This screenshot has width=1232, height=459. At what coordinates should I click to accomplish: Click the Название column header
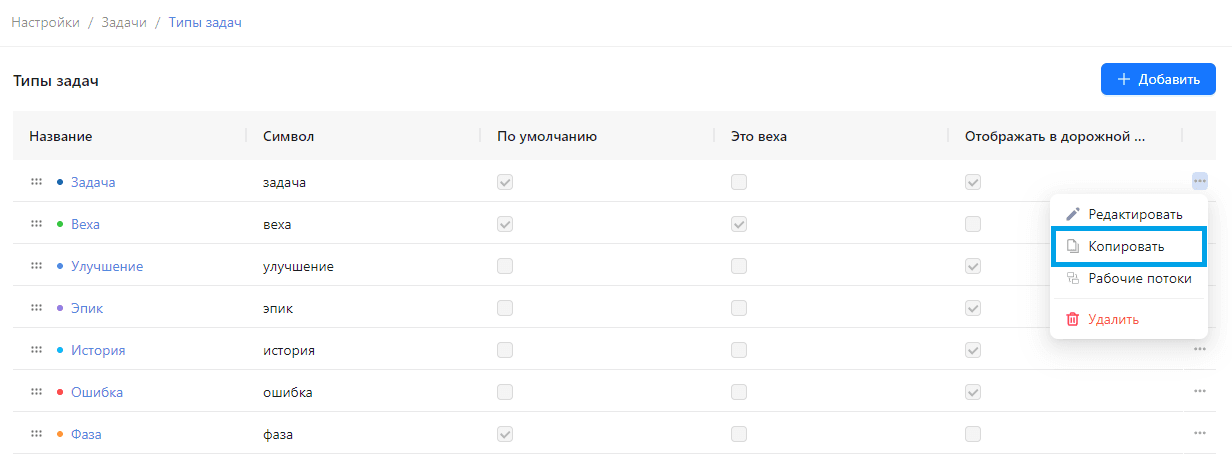(61, 136)
